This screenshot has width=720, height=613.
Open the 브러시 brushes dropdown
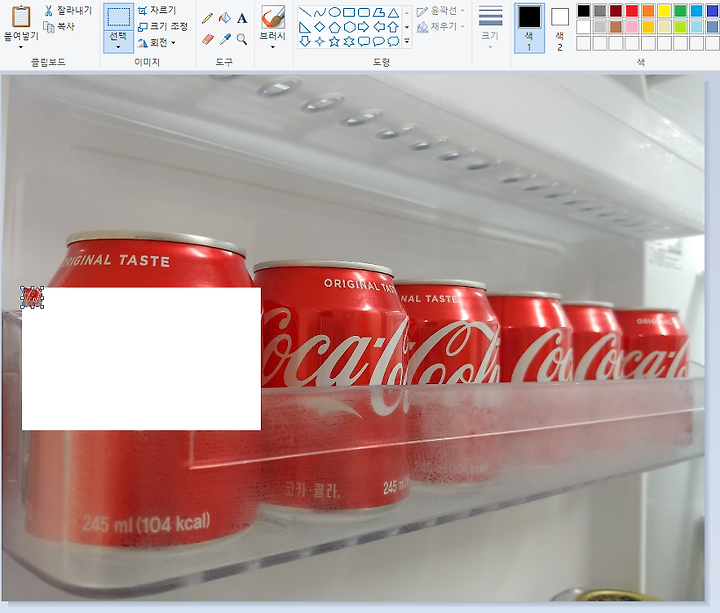(x=273, y=47)
